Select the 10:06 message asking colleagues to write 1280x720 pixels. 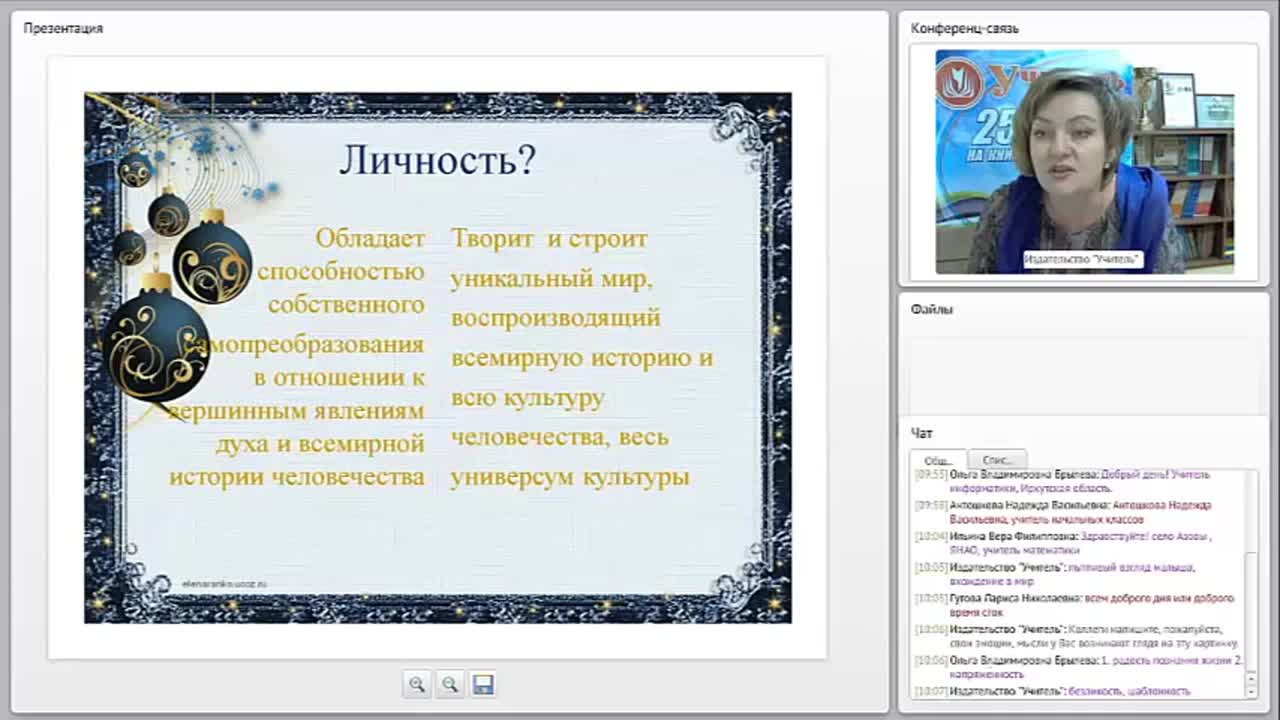(x=1077, y=636)
